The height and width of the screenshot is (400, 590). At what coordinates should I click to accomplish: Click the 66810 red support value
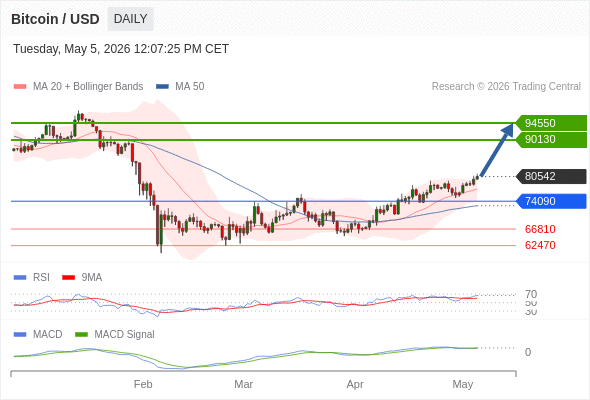540,229
